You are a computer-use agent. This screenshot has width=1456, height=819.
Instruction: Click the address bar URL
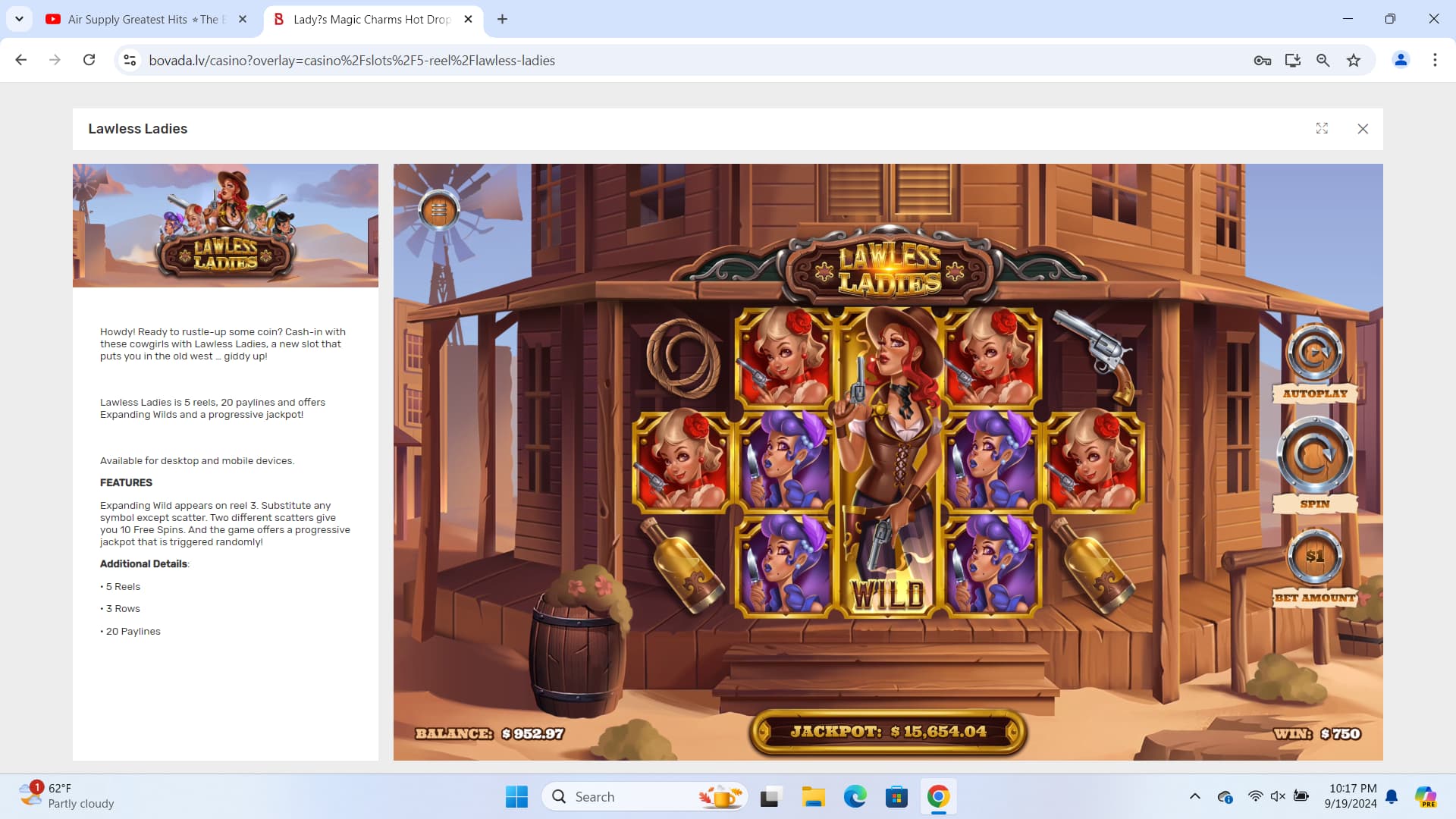click(x=352, y=61)
